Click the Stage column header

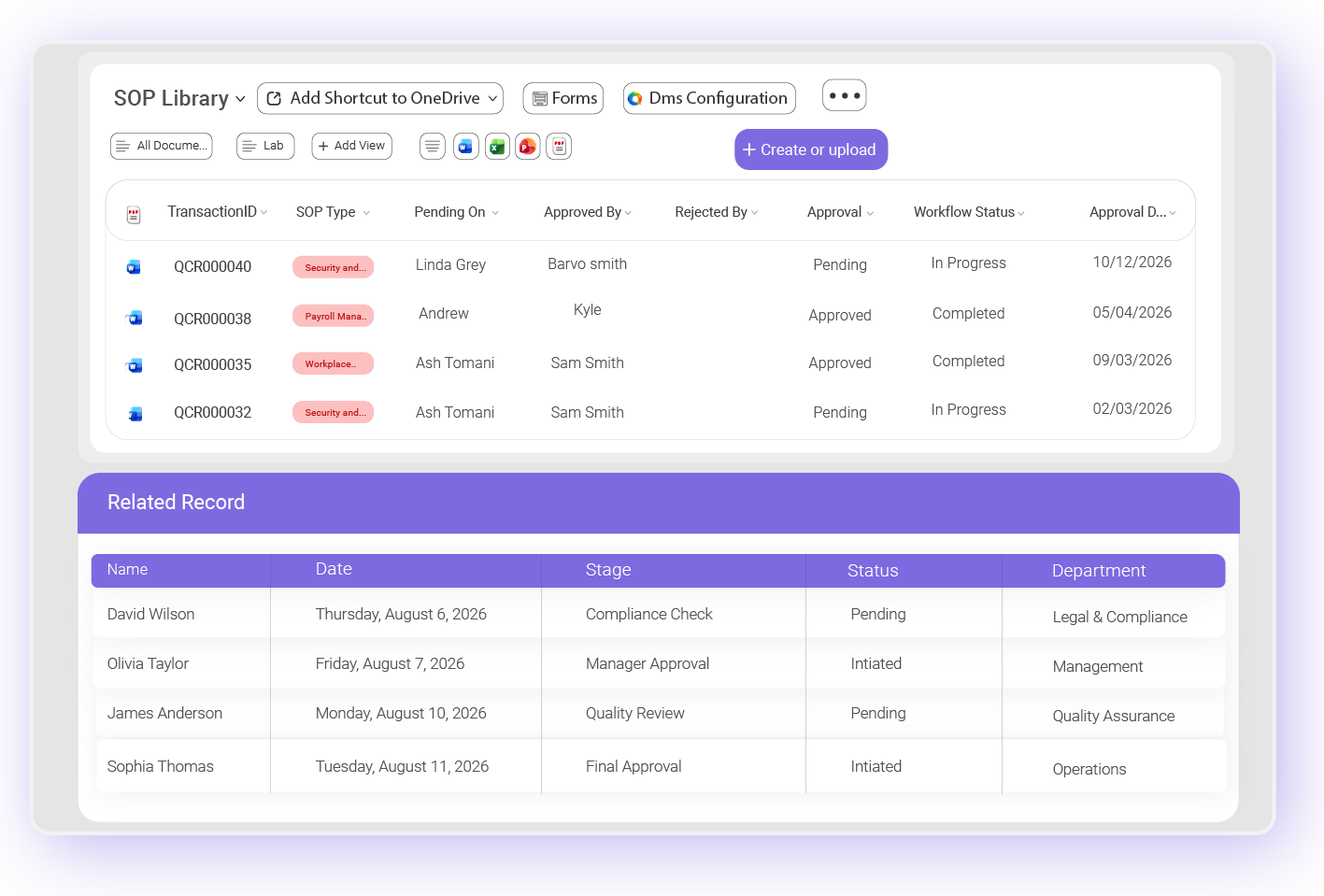click(608, 570)
